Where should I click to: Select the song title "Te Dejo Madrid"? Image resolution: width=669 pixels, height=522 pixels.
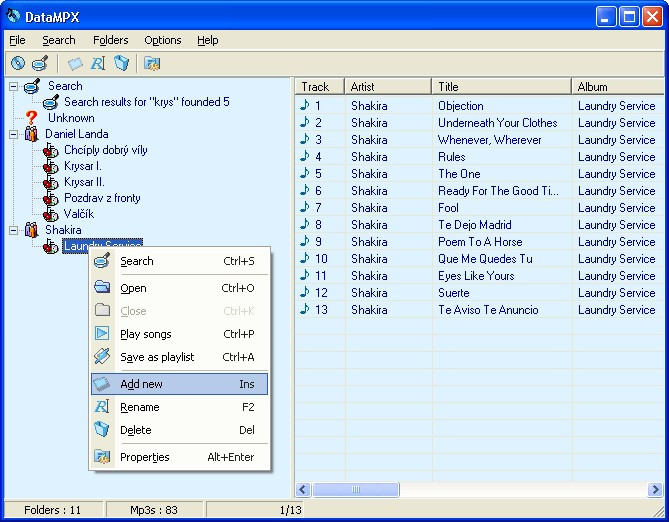474,225
